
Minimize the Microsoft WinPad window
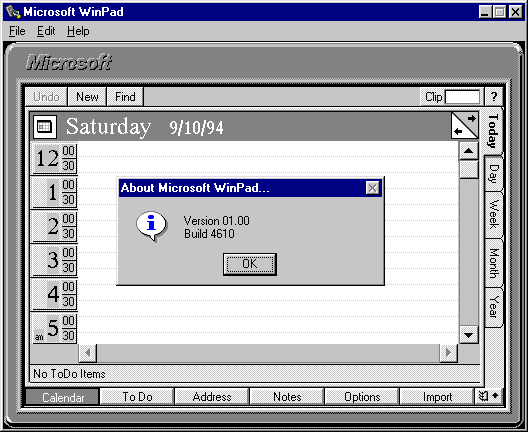pos(485,12)
